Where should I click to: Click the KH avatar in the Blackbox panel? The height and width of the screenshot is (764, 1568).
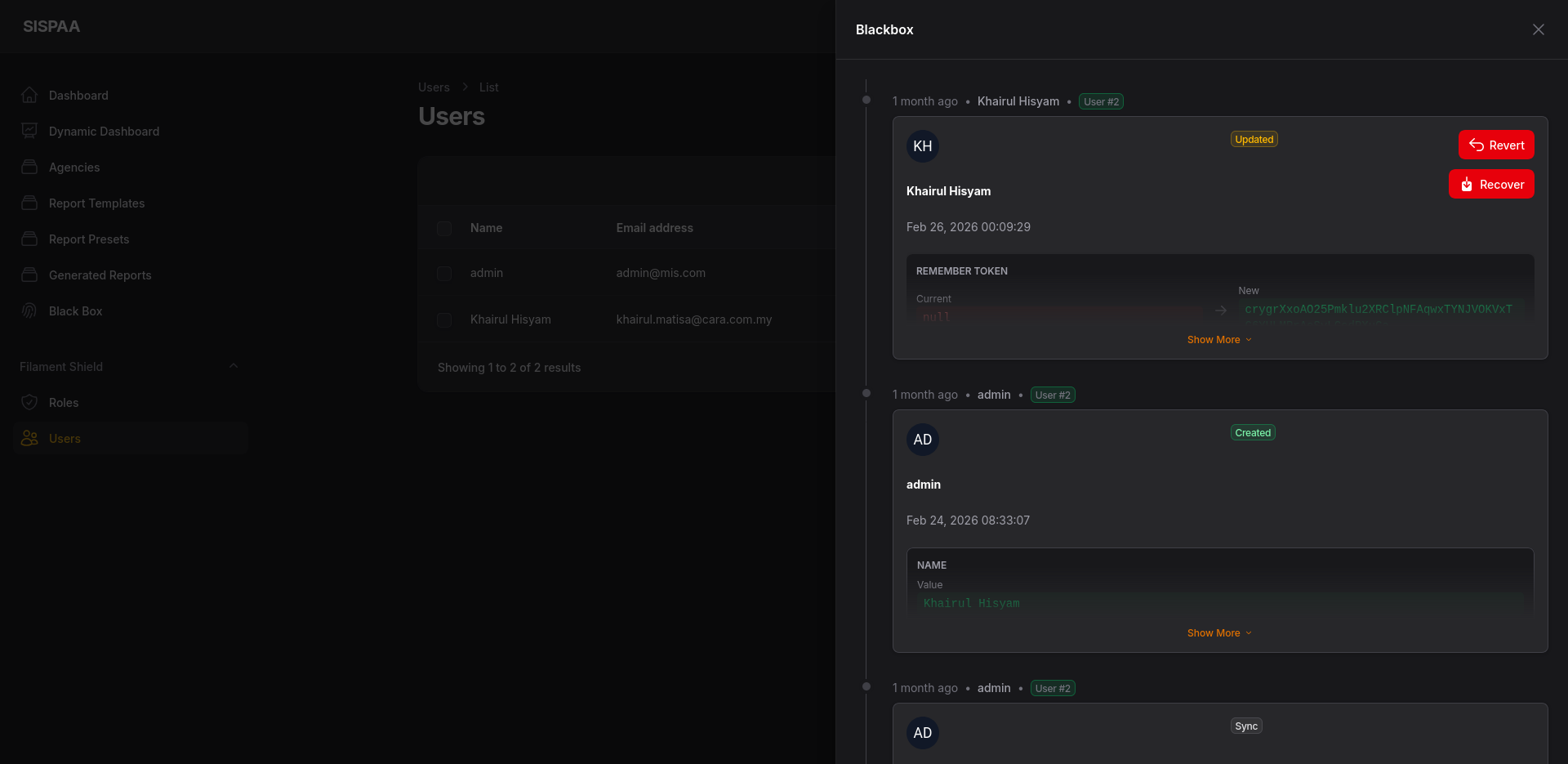tap(923, 145)
